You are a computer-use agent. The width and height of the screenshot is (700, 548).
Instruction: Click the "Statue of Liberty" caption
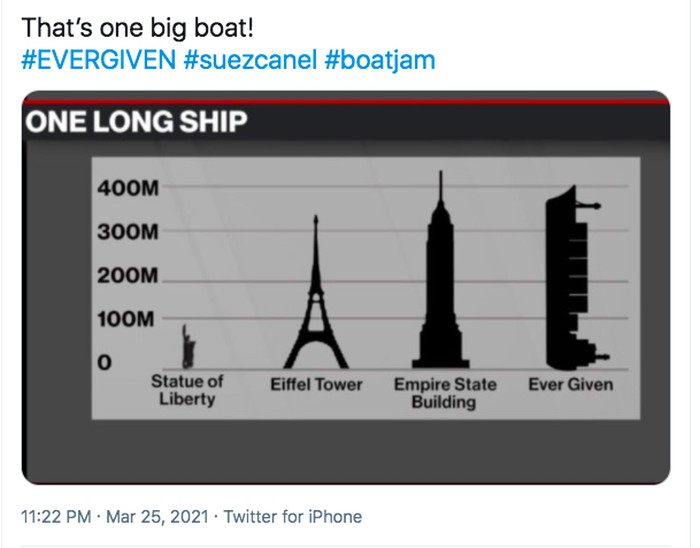click(x=187, y=391)
